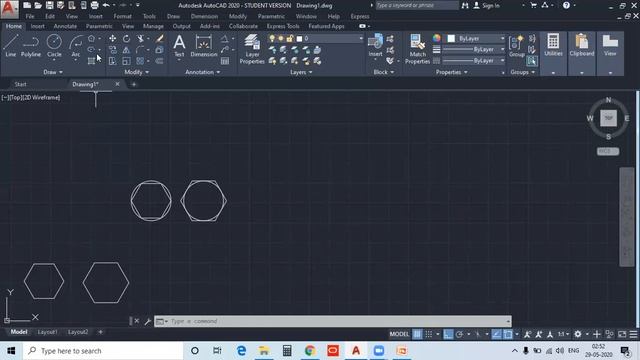Activate the Offset tool
Image resolution: width=640 pixels, height=360 pixels.
pos(159,61)
